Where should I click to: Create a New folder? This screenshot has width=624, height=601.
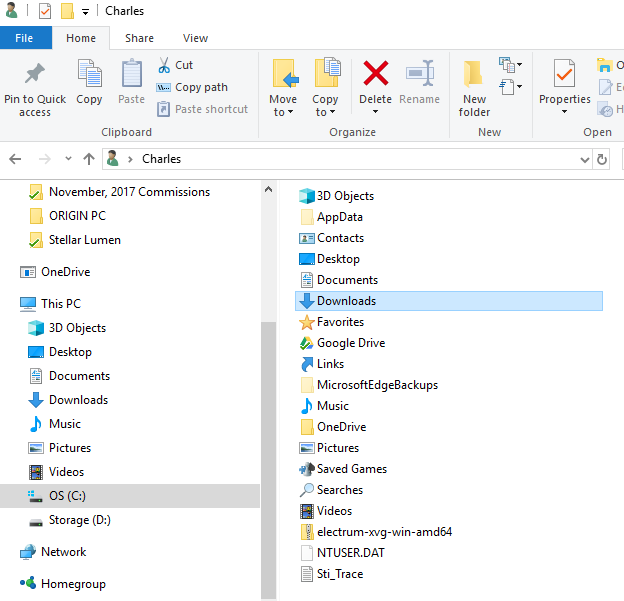coord(474,88)
